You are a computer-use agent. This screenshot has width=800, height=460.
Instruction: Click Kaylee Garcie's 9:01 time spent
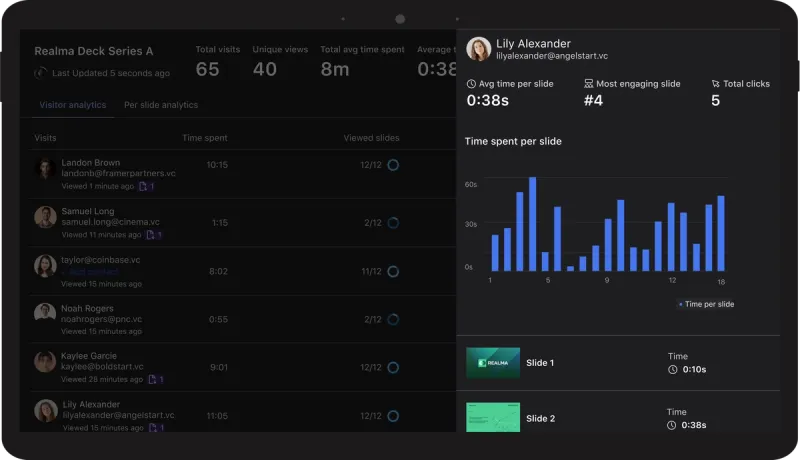(x=219, y=367)
